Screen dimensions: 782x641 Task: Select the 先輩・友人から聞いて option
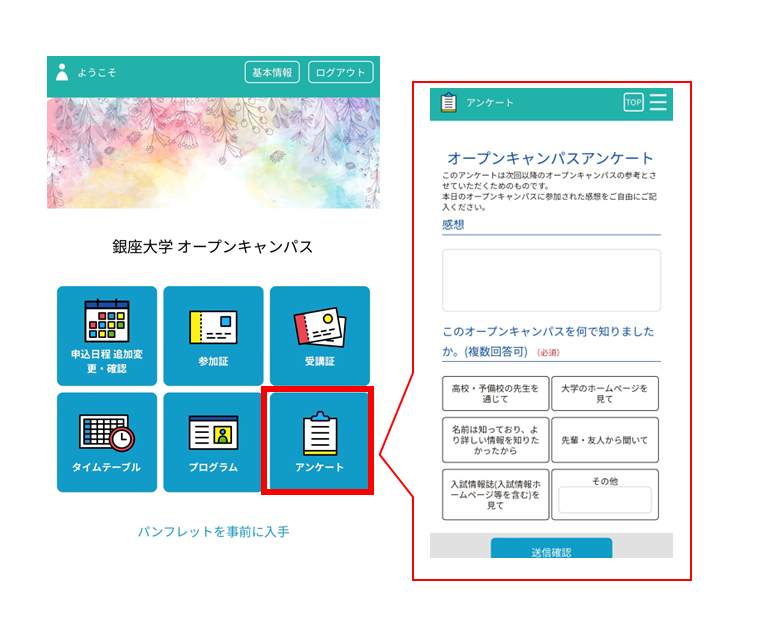pos(605,440)
